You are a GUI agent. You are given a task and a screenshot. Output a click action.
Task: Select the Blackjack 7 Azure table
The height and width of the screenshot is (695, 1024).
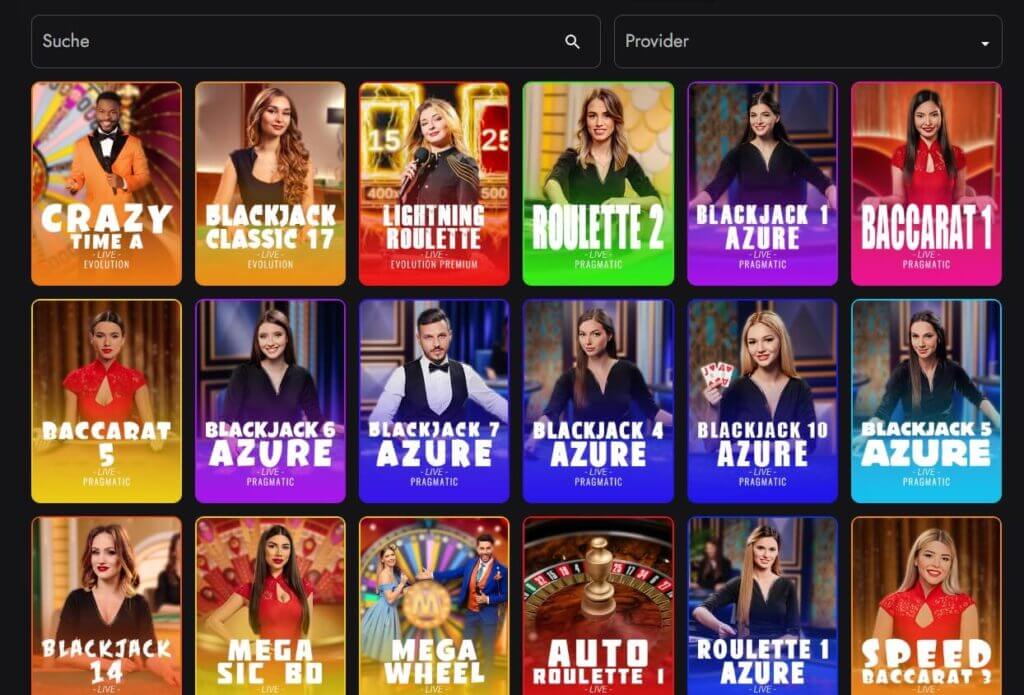[434, 401]
